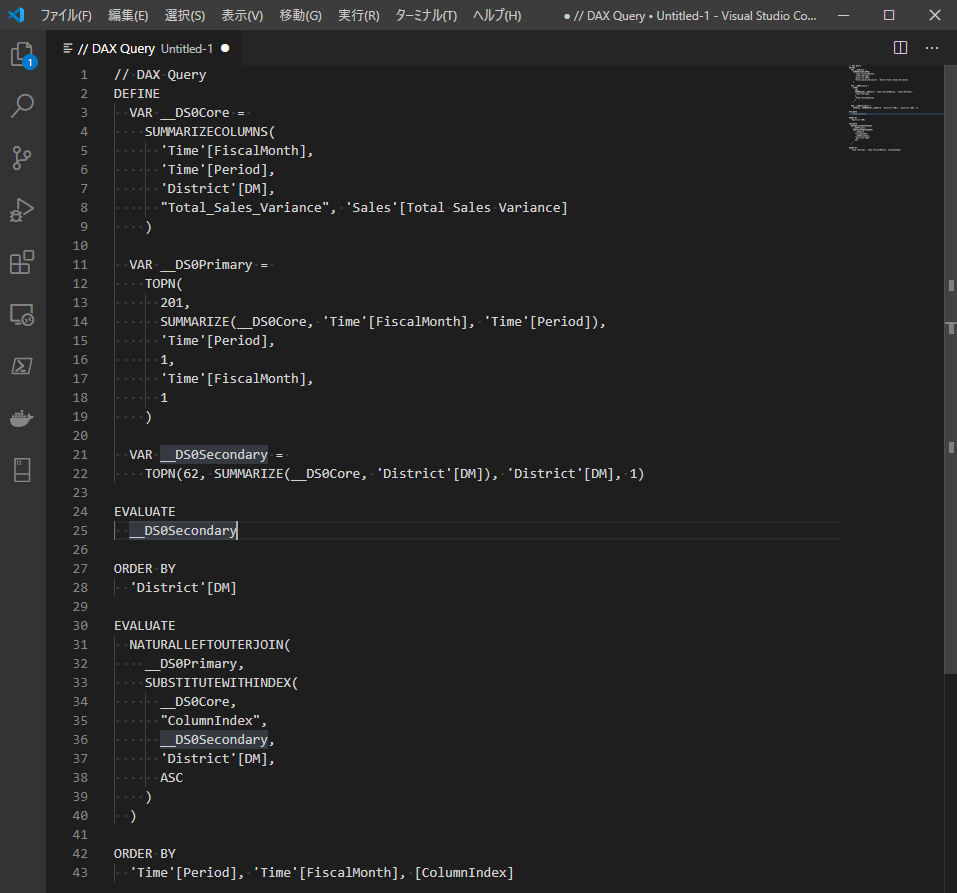Open the Search view in activity bar
Image resolution: width=957 pixels, height=893 pixels.
23,106
